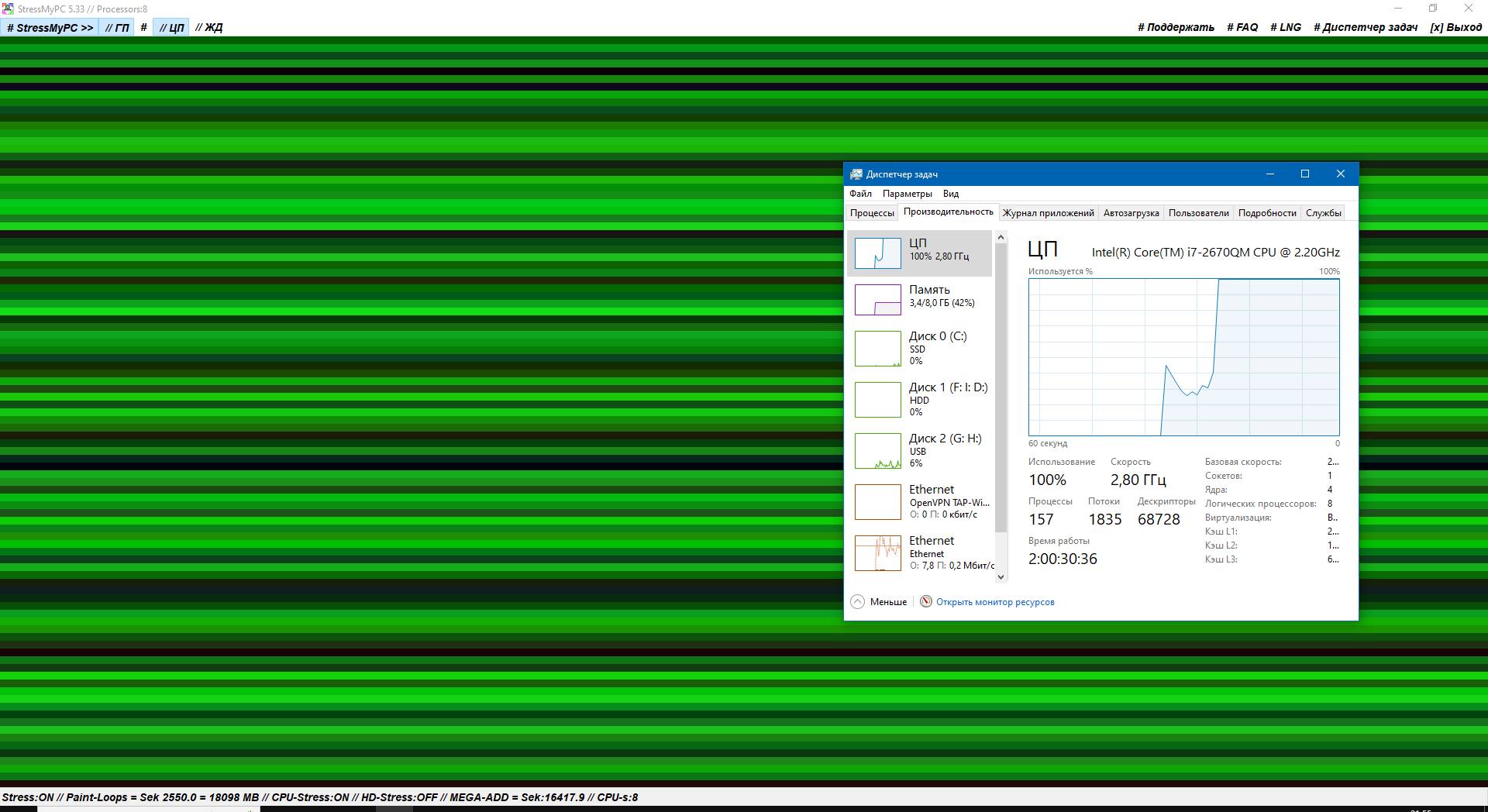The width and height of the screenshot is (1488, 812).
Task: Open the # LNG language menu
Action: (1286, 27)
